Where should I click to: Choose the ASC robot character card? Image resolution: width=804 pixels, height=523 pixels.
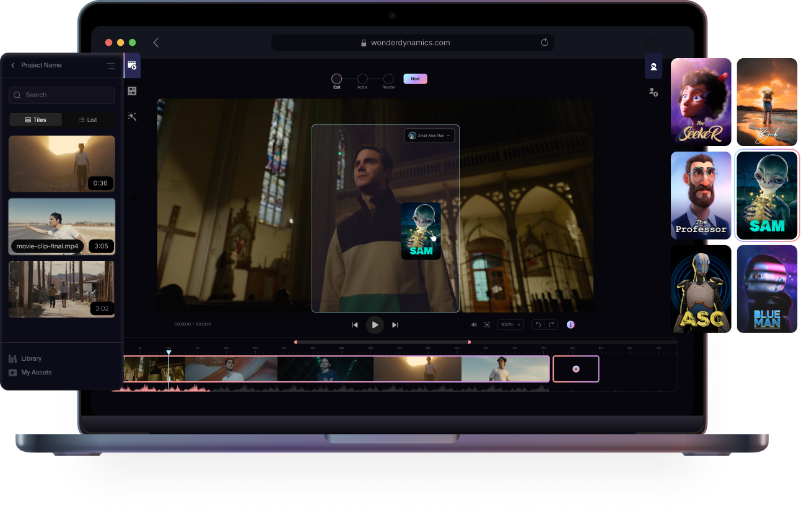click(x=701, y=289)
